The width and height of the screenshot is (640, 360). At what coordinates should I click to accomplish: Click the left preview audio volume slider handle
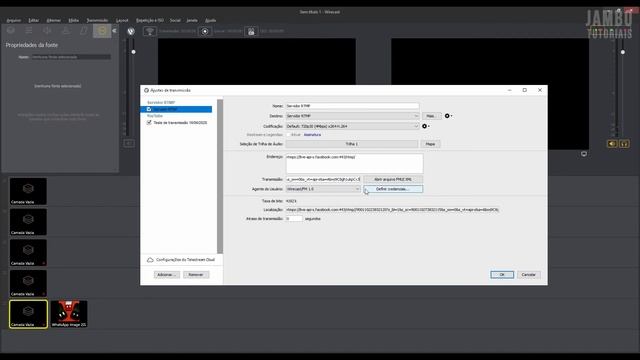tap(133, 52)
